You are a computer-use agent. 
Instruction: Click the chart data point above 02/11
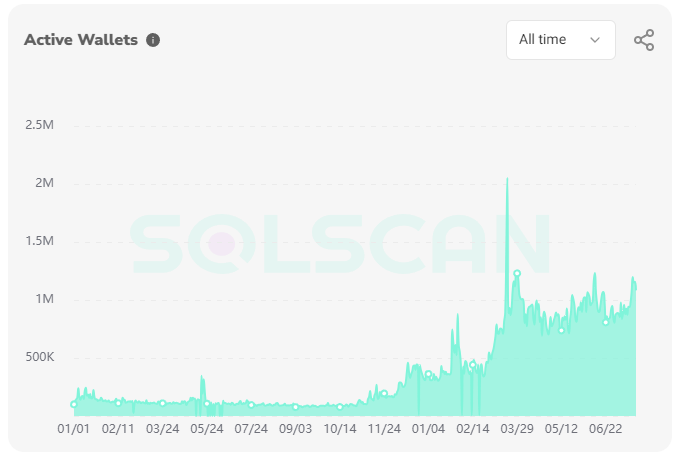pos(118,403)
